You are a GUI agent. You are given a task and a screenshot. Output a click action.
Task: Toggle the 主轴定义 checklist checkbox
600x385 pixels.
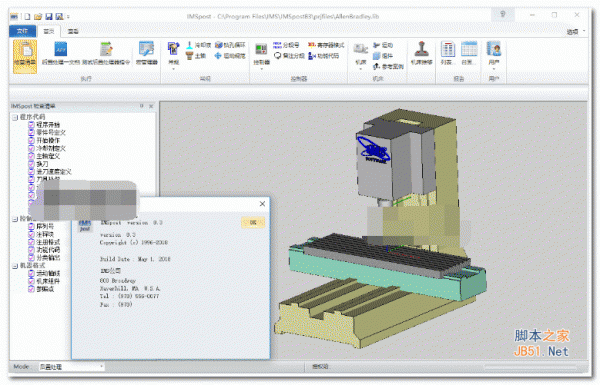click(x=31, y=156)
